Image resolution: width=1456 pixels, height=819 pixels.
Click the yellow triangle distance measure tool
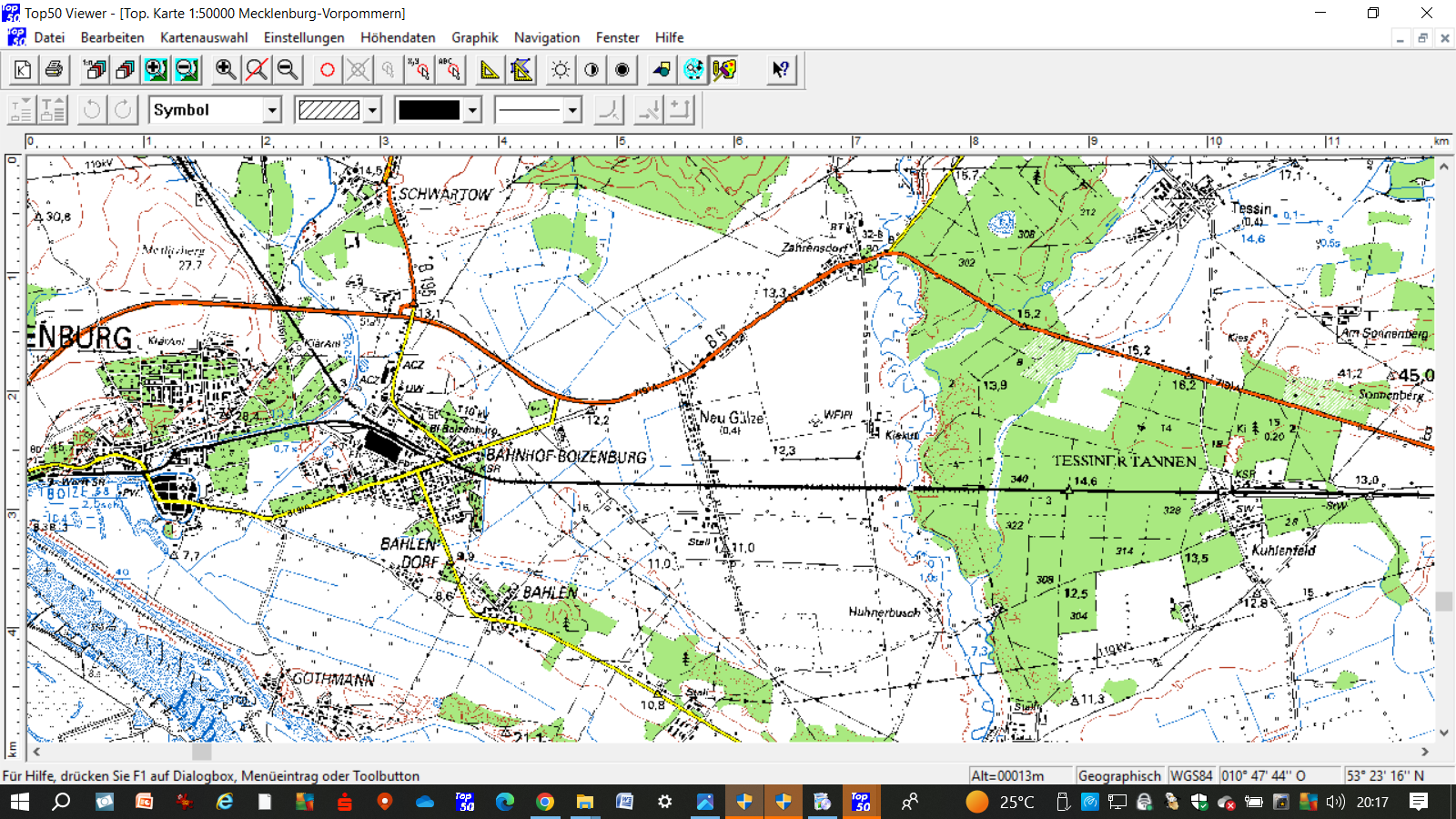click(x=490, y=70)
